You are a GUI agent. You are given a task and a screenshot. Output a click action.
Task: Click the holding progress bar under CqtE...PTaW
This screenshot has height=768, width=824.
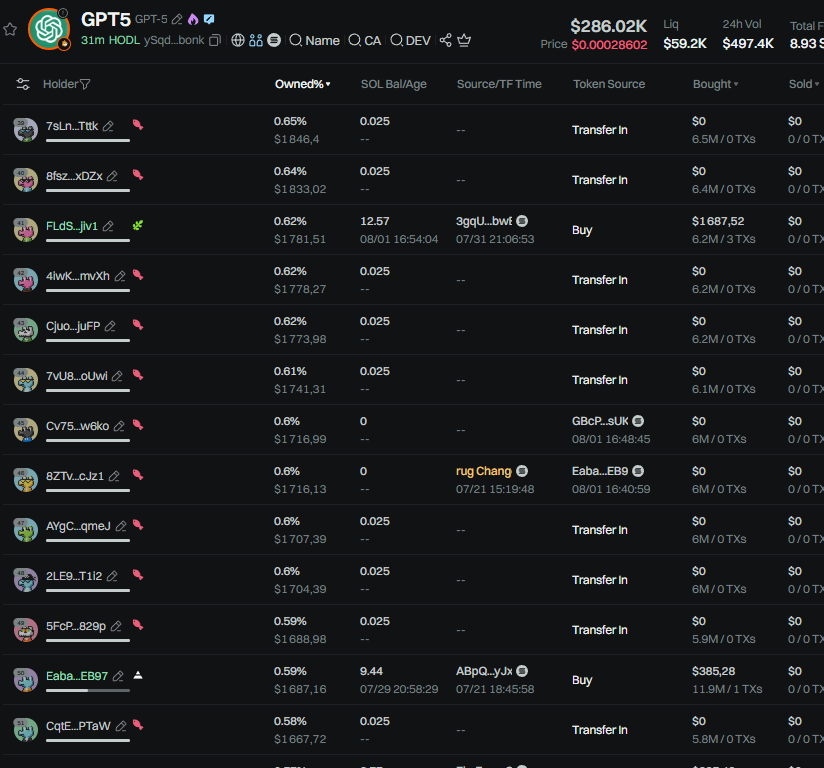click(88, 740)
